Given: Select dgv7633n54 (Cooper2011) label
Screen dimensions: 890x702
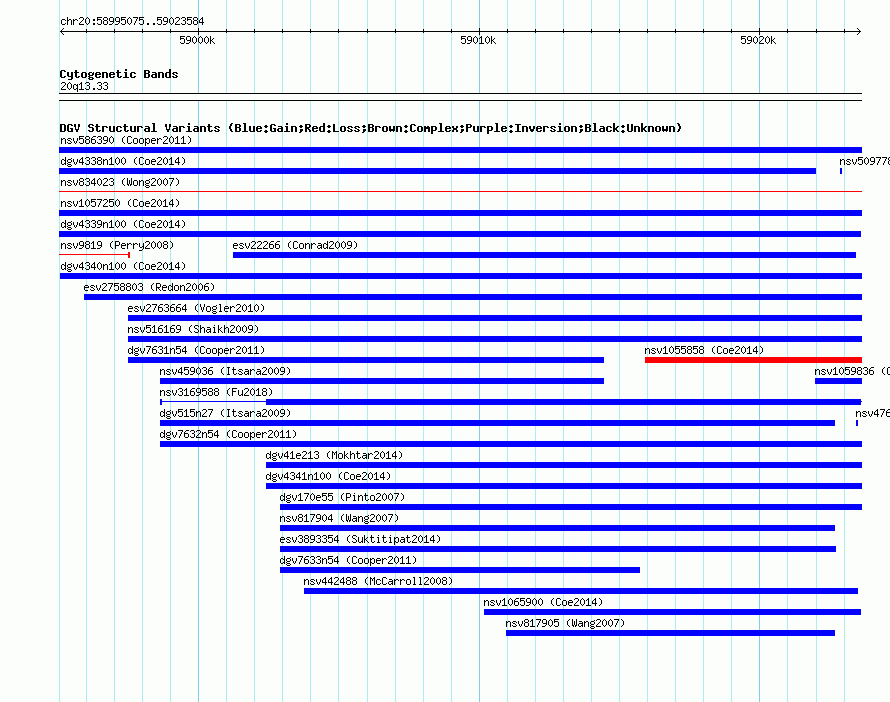Looking at the screenshot, I should tap(349, 560).
